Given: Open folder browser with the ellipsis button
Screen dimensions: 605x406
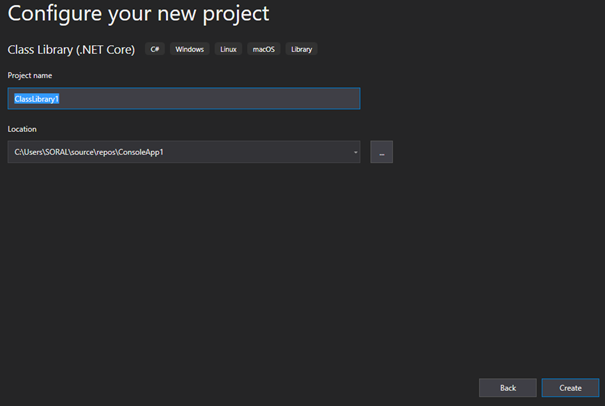Looking at the screenshot, I should [381, 152].
